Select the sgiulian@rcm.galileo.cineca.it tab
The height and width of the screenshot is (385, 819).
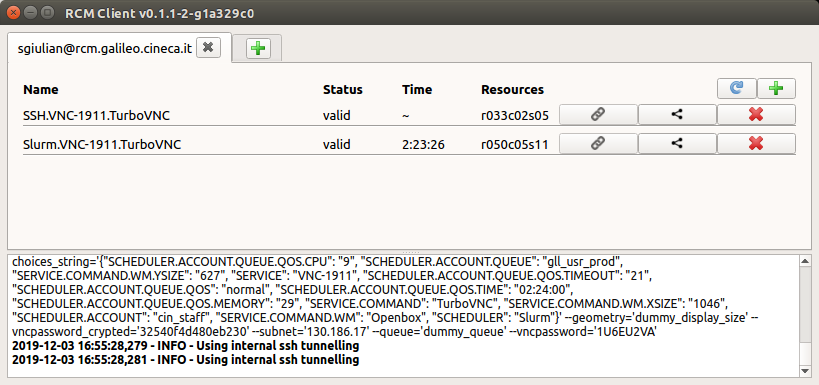104,49
